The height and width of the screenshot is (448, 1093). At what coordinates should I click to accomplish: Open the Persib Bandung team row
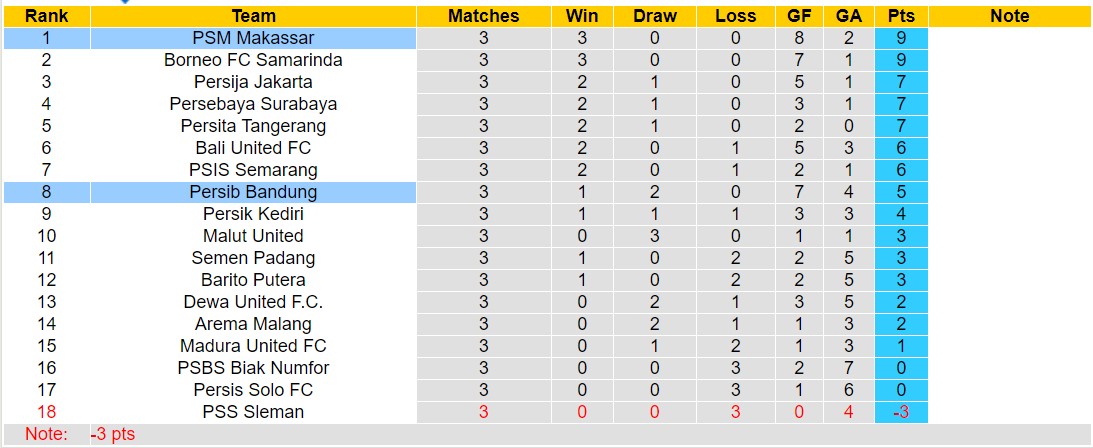pyautogui.click(x=253, y=192)
